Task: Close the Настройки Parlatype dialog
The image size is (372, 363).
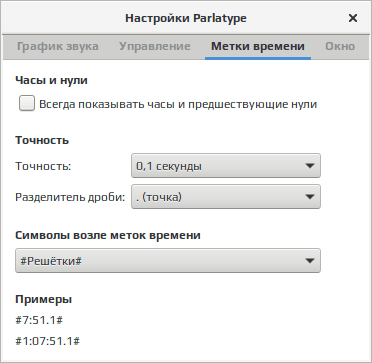Action: 353,18
